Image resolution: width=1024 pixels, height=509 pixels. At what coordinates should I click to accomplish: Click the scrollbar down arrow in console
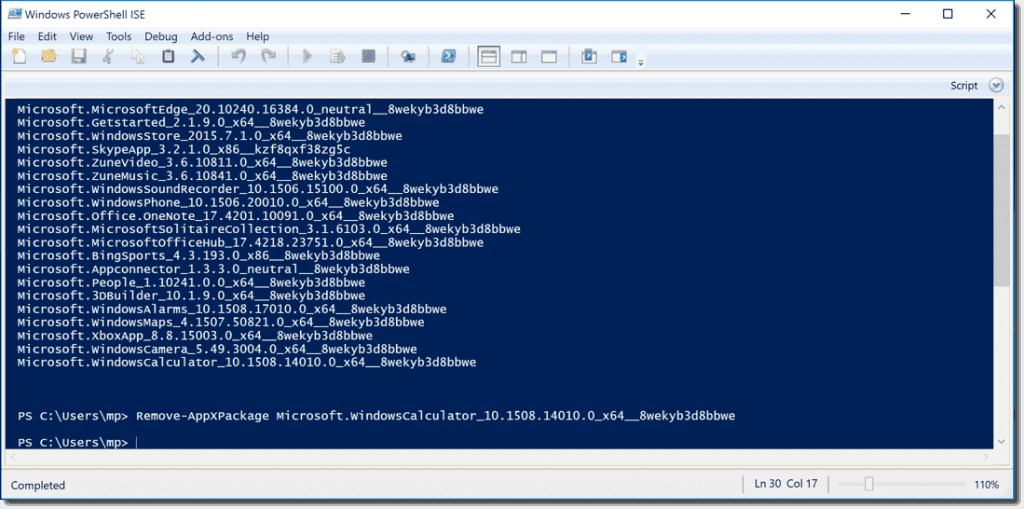[1001, 442]
